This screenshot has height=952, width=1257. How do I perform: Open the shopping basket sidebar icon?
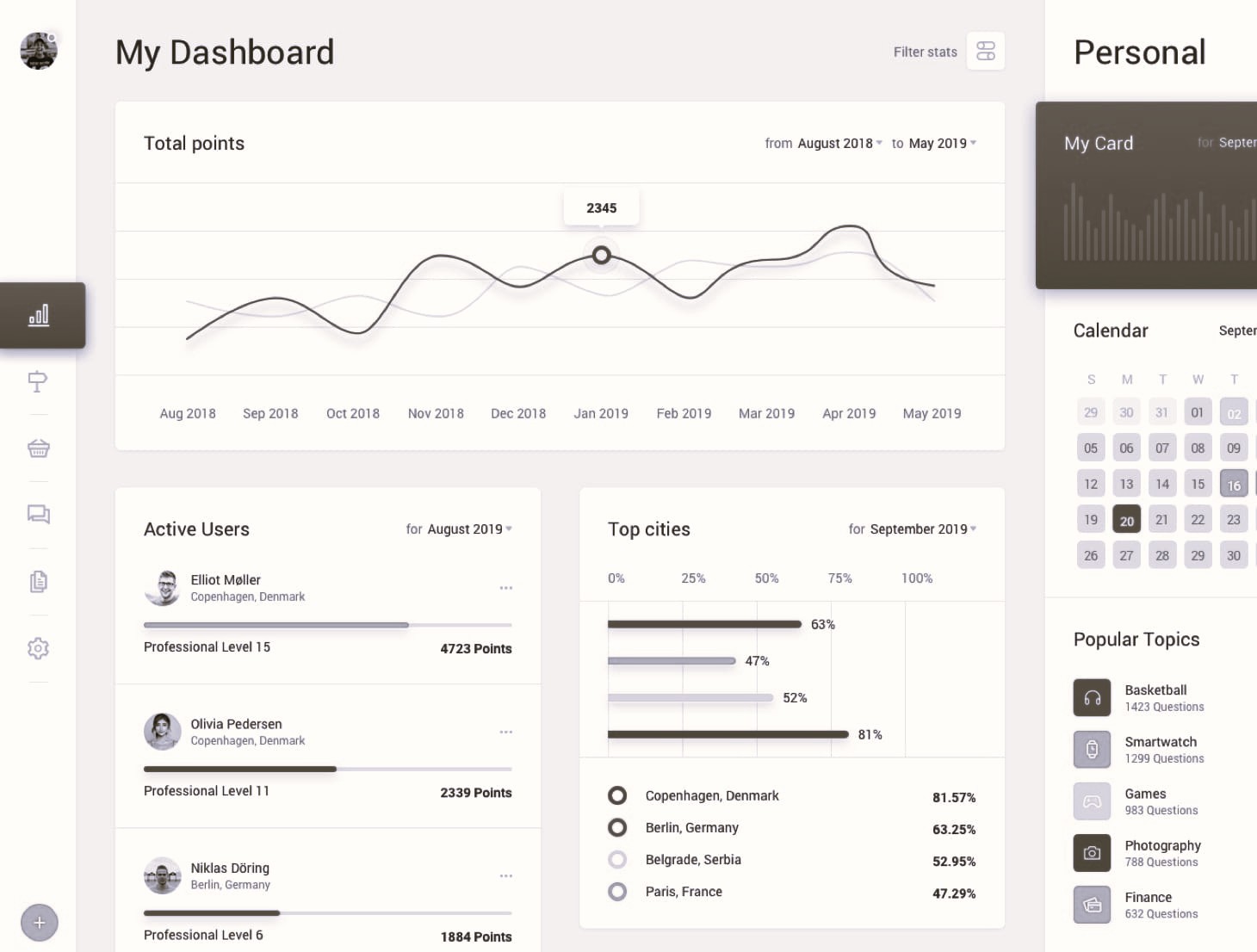[38, 448]
